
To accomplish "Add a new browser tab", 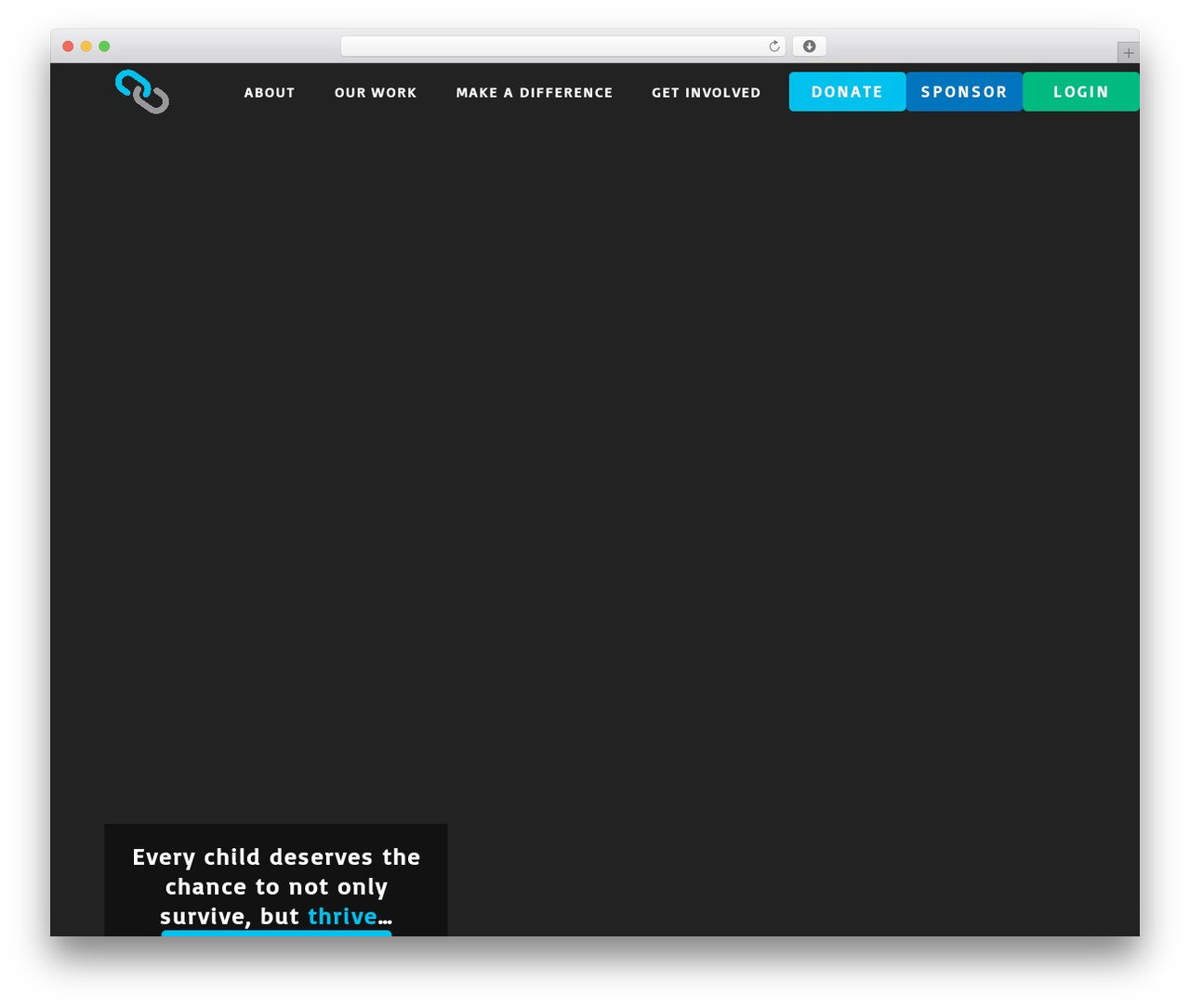I will tap(1128, 53).
